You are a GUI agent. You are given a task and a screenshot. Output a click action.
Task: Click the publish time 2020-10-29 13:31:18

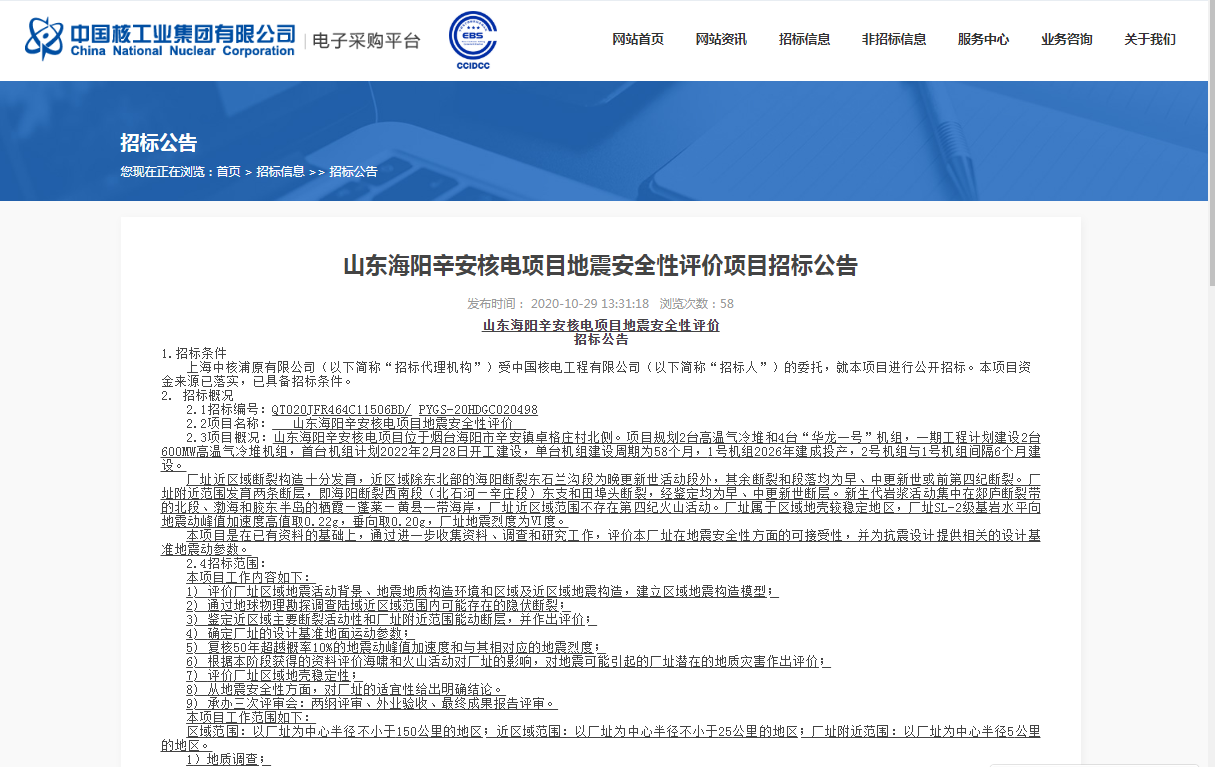pos(589,304)
